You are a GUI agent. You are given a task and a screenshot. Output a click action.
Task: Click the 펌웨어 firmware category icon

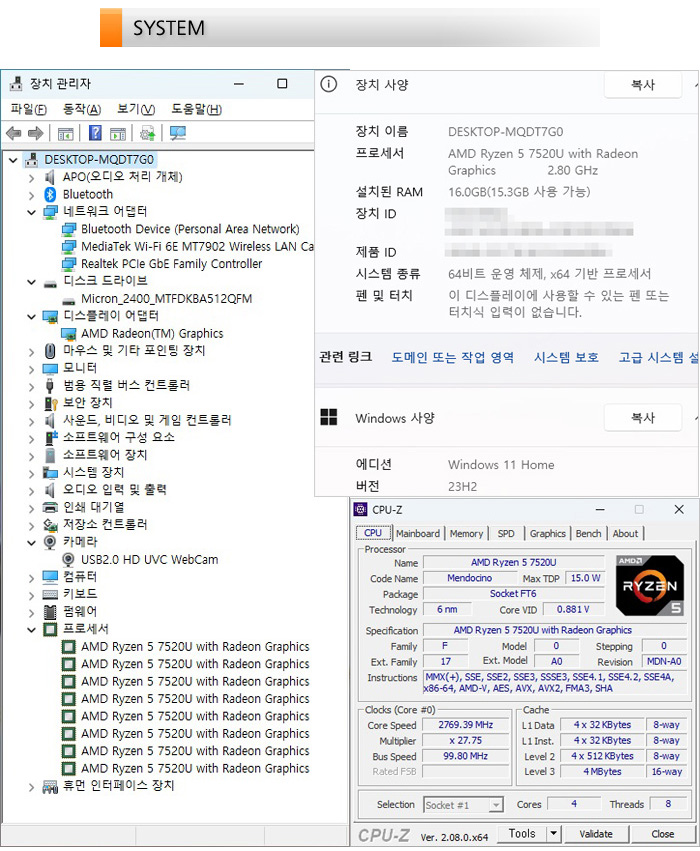50,612
